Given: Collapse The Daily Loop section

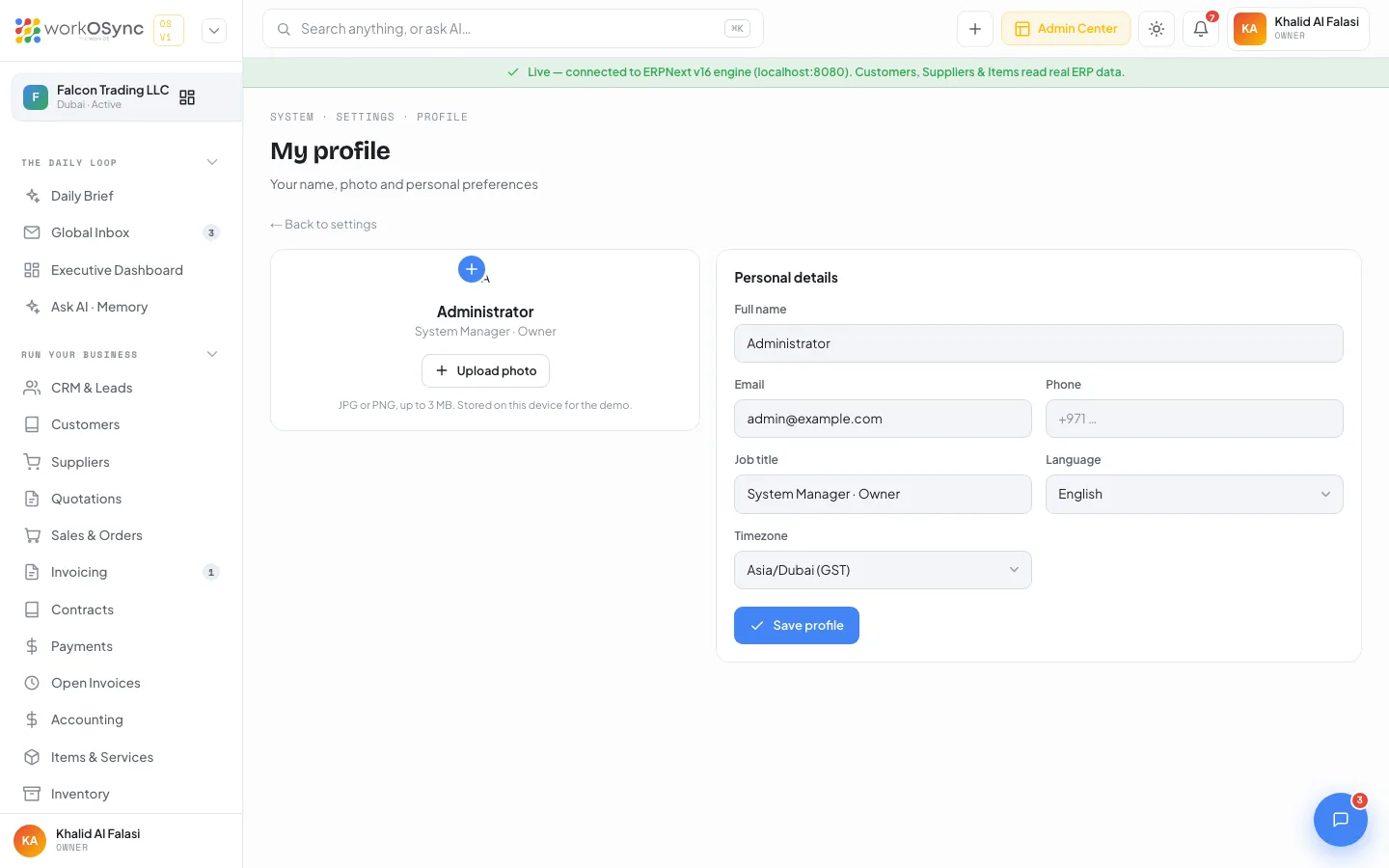Looking at the screenshot, I should [x=212, y=162].
